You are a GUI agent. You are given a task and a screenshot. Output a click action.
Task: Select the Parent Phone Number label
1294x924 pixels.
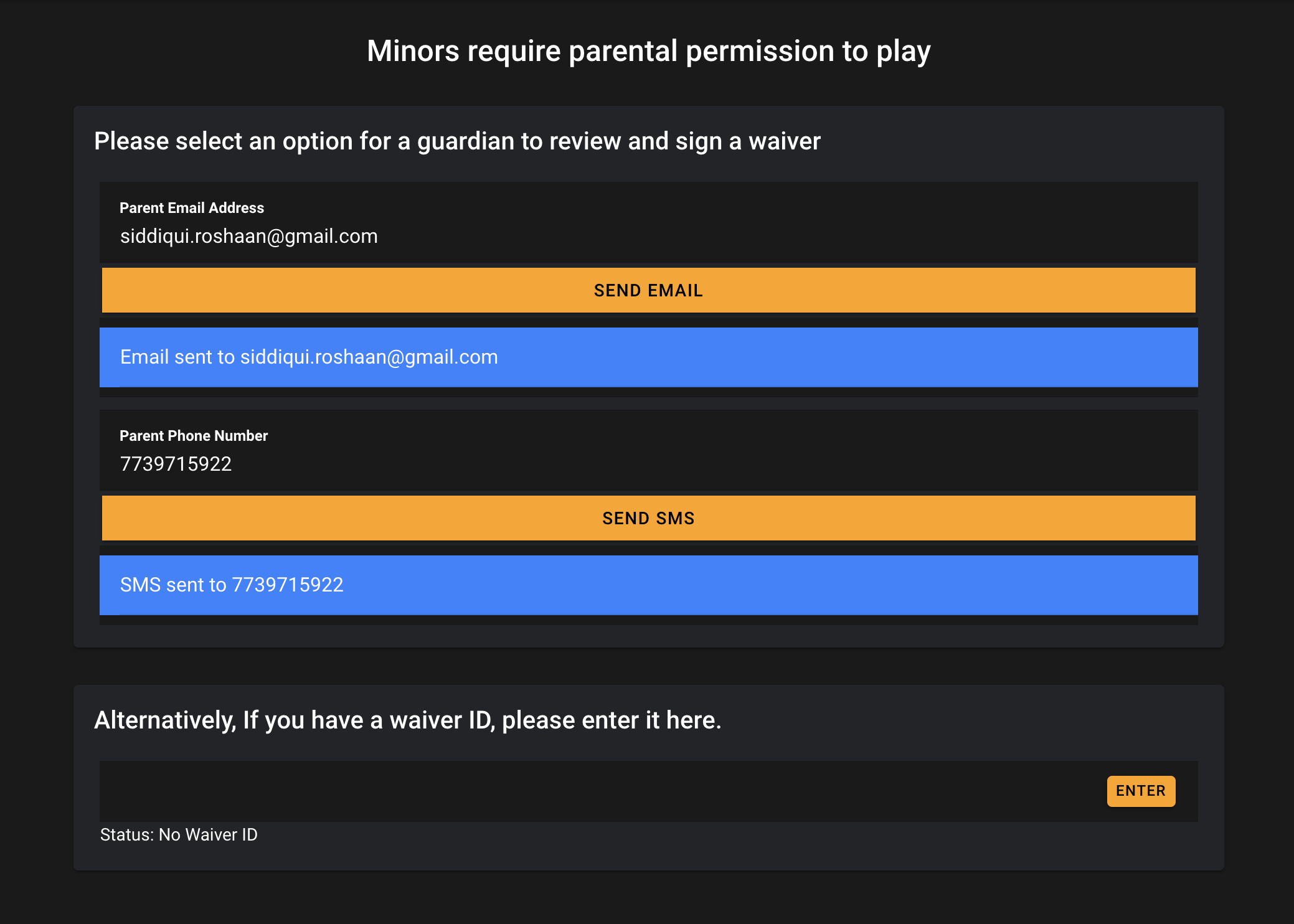tap(194, 436)
